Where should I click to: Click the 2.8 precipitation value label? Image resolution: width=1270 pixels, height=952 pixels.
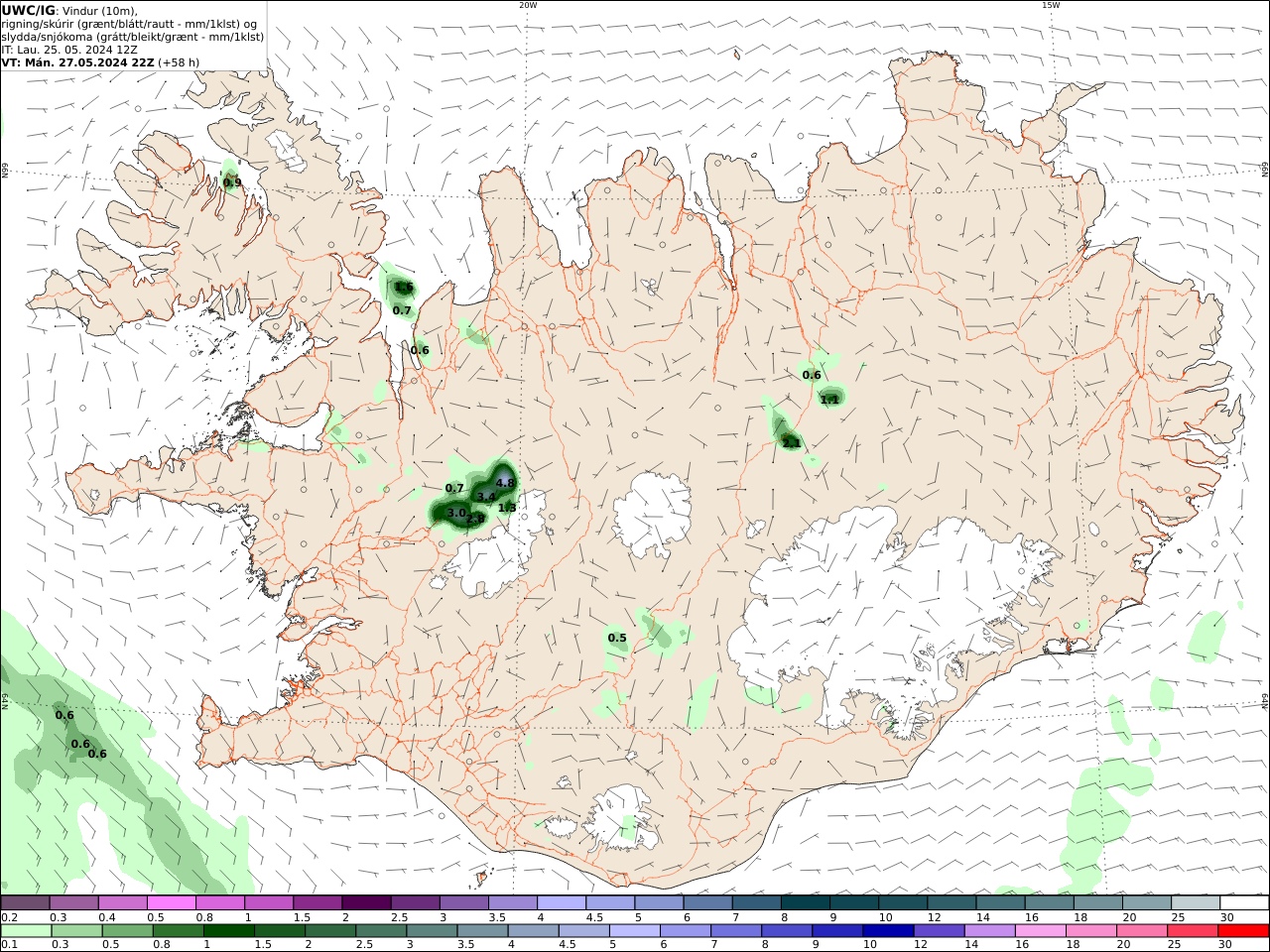coord(475,519)
